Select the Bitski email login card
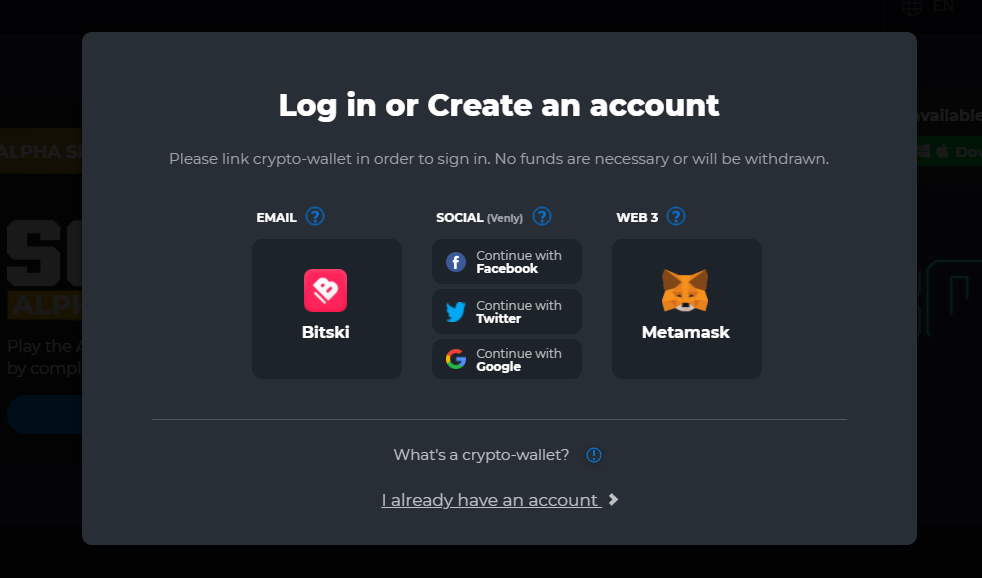The height and width of the screenshot is (578, 982). click(327, 309)
